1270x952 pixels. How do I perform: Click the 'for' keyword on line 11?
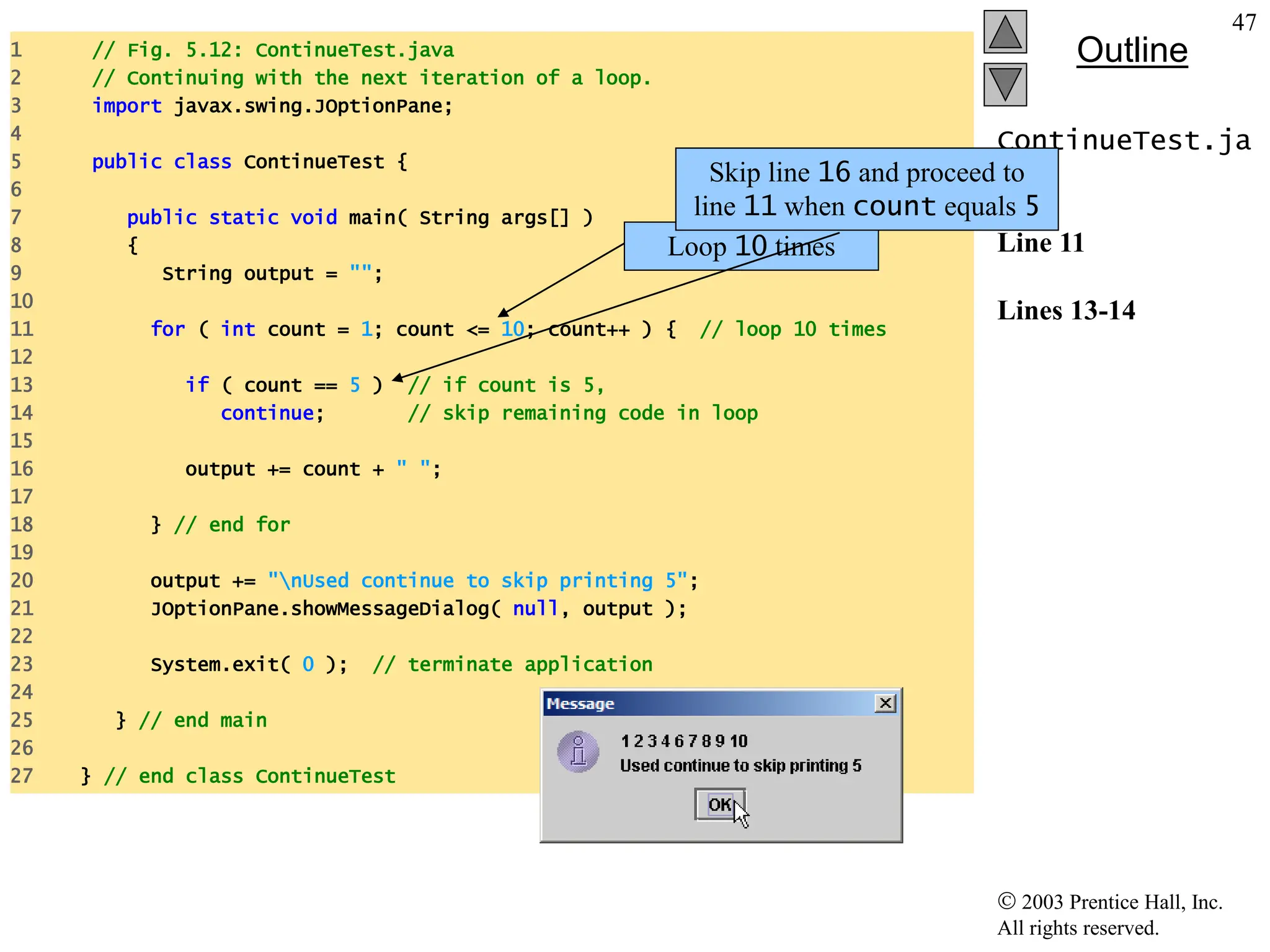[x=168, y=329]
